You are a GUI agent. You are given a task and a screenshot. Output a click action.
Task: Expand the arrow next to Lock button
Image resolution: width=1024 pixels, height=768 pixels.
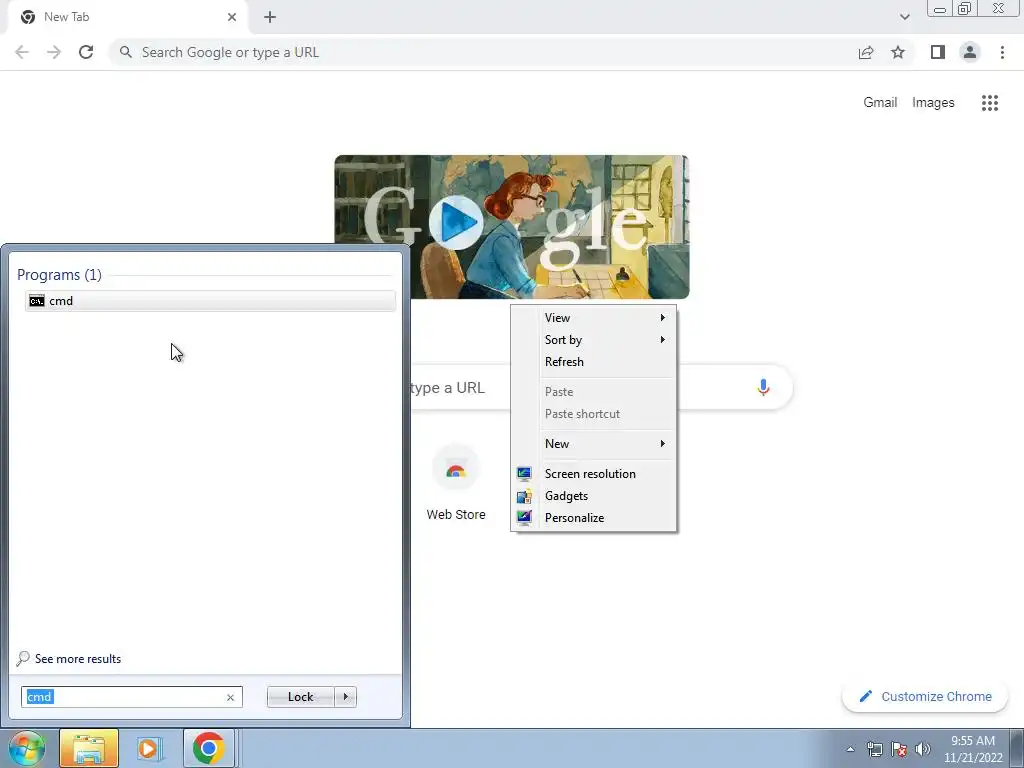coord(345,697)
